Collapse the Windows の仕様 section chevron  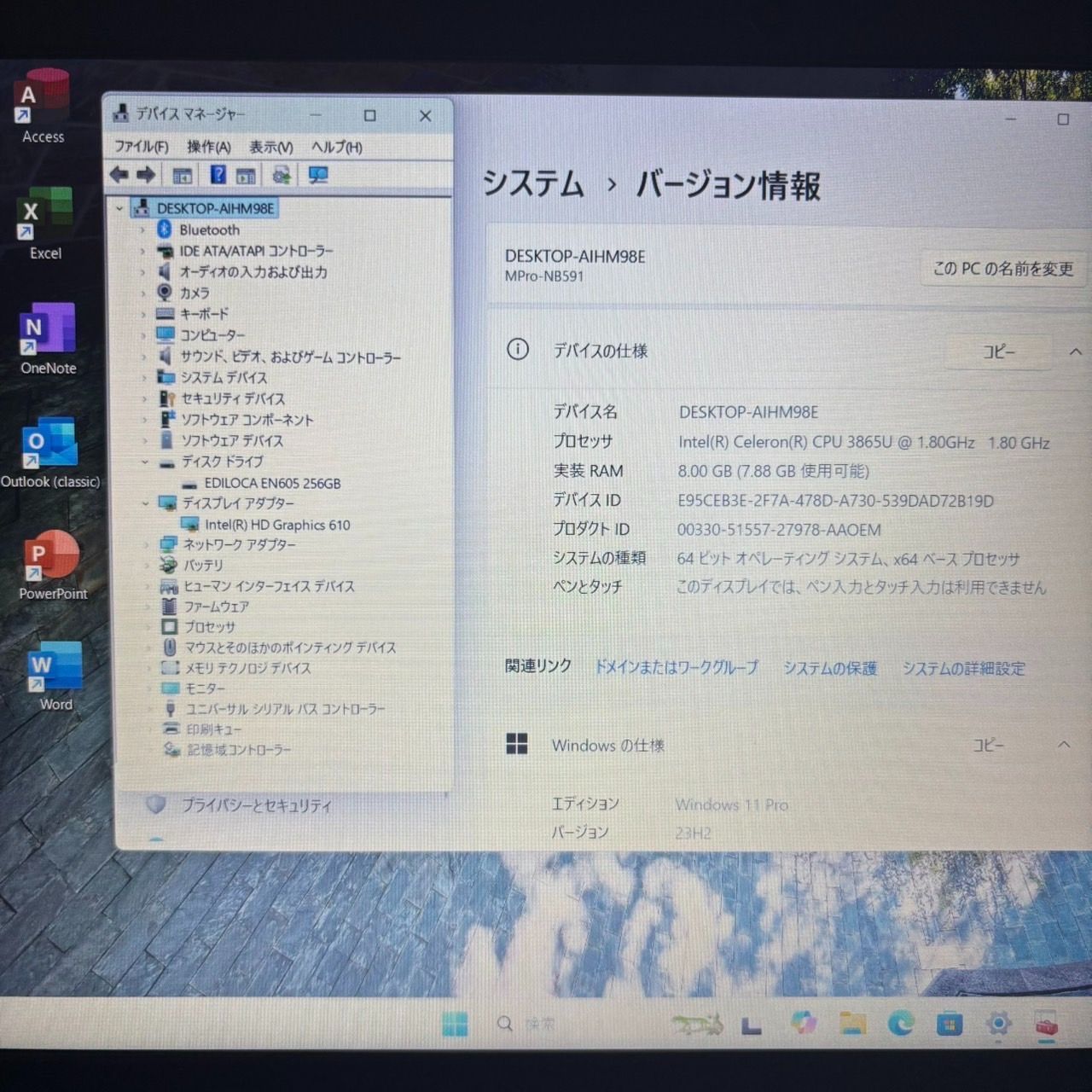pos(1064,745)
